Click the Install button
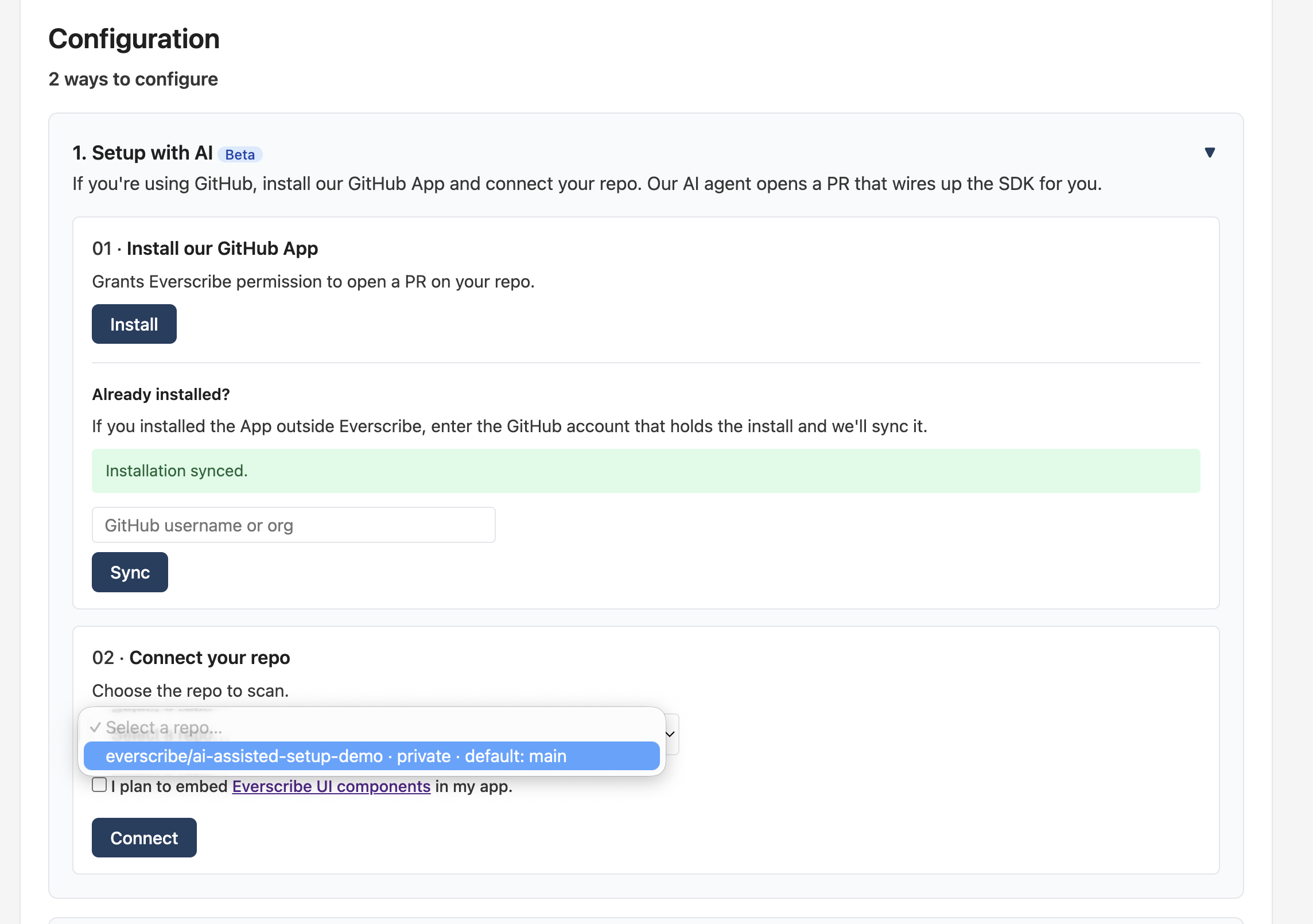 pyautogui.click(x=134, y=324)
